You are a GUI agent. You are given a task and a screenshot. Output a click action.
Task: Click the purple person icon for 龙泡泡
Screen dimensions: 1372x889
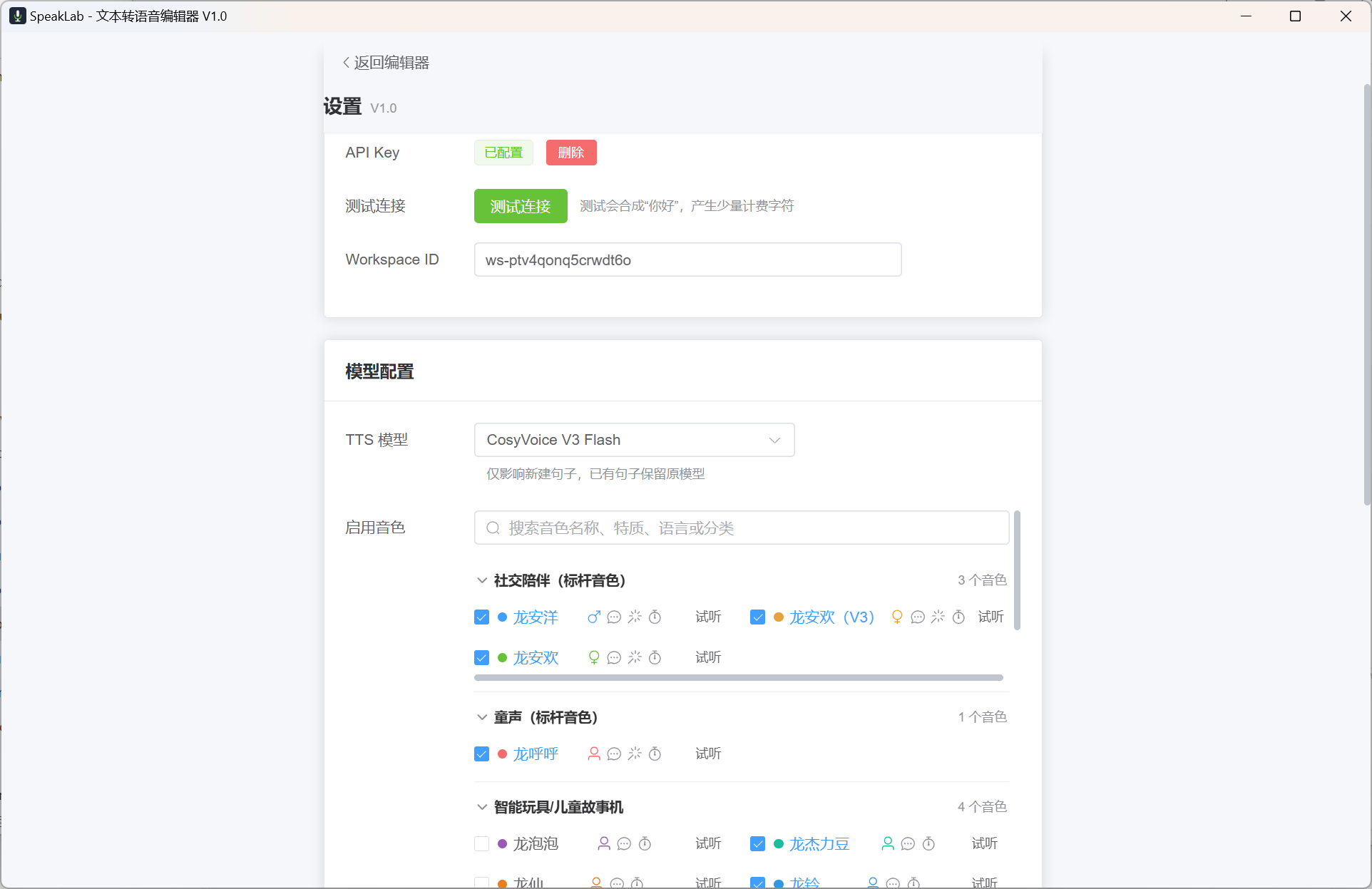pyautogui.click(x=604, y=844)
